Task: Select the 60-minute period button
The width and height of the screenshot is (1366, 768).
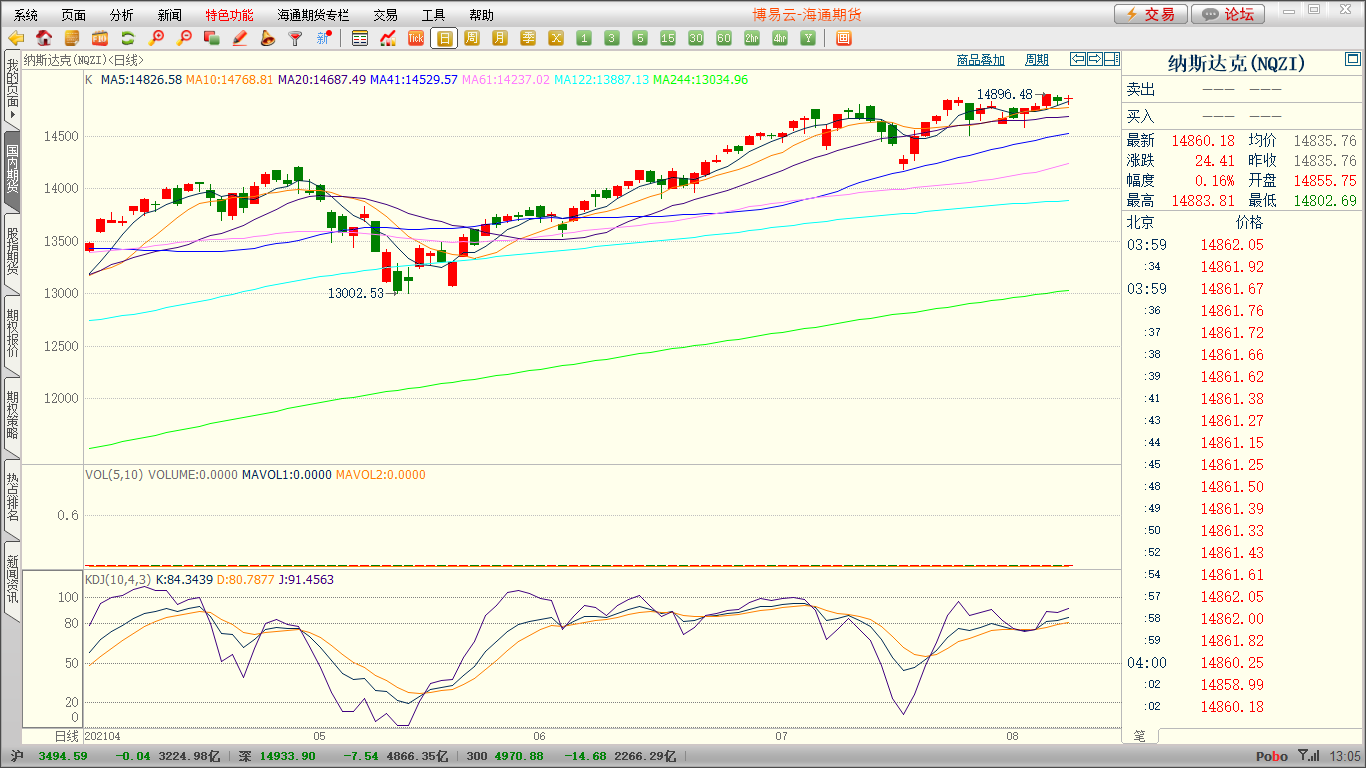Action: (724, 38)
